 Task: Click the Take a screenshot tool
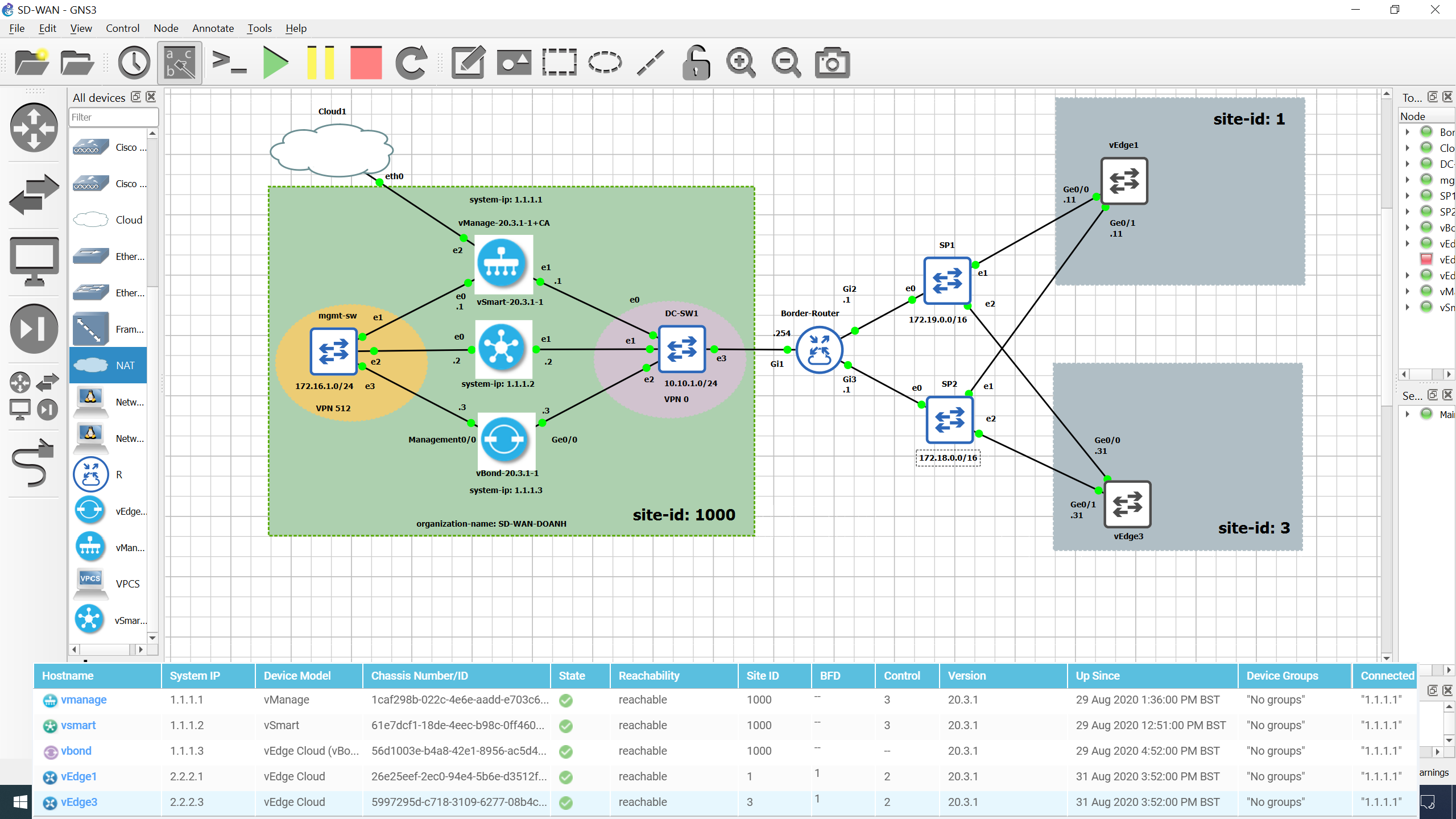tap(831, 62)
